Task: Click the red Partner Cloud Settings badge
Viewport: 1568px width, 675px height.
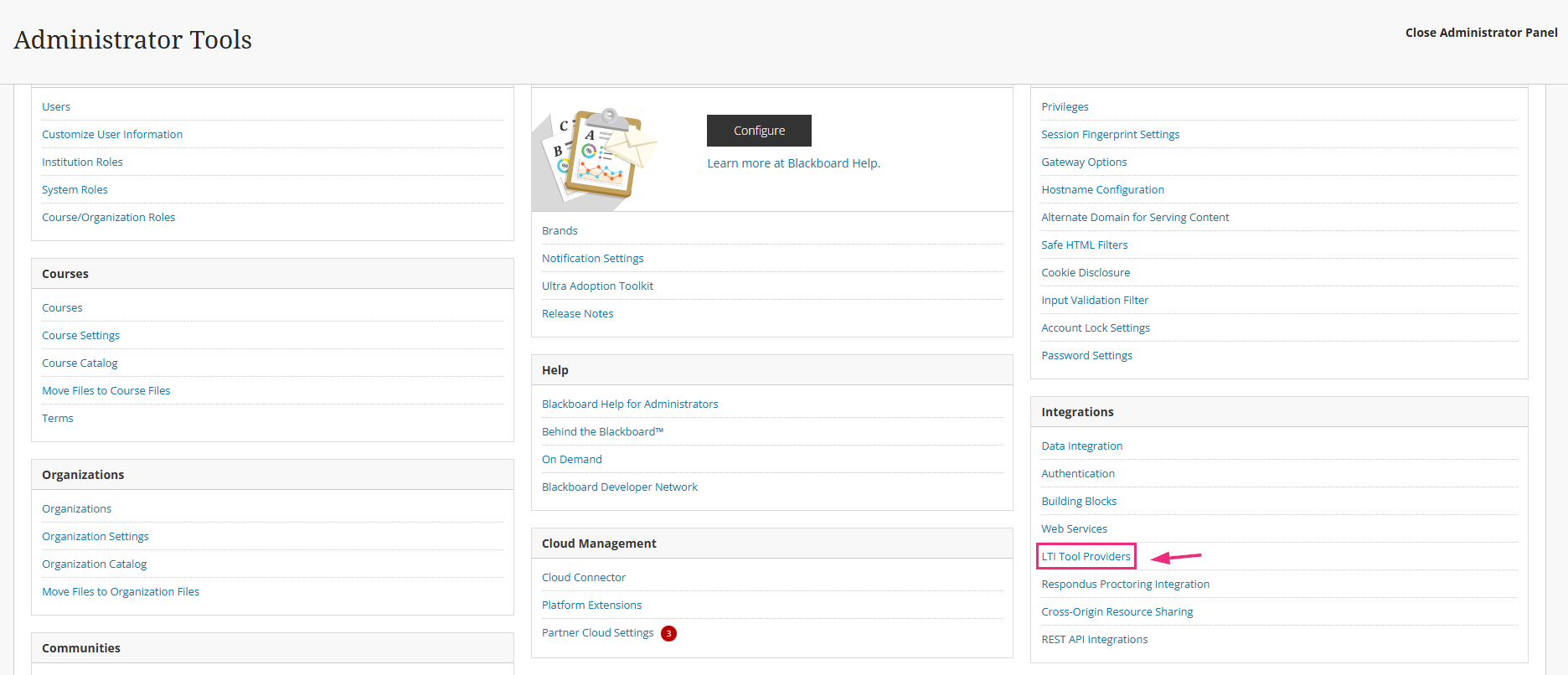Action: [x=668, y=633]
